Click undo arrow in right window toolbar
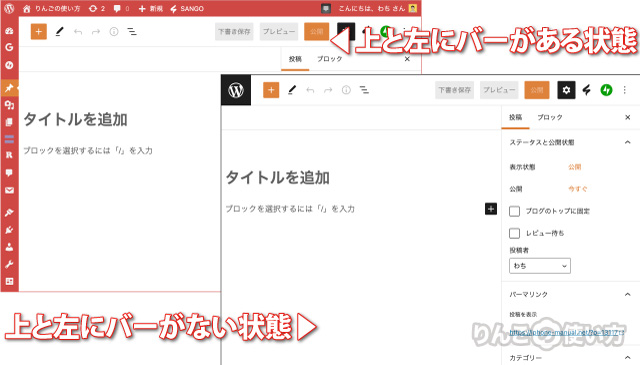The width and height of the screenshot is (640, 365). [x=310, y=90]
